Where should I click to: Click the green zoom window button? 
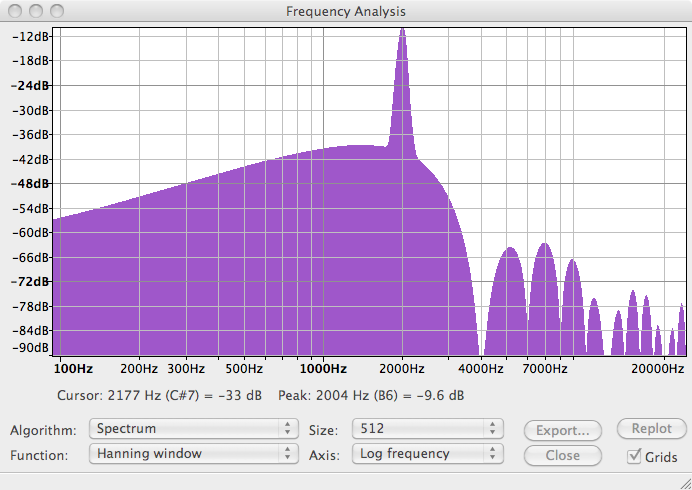57,11
